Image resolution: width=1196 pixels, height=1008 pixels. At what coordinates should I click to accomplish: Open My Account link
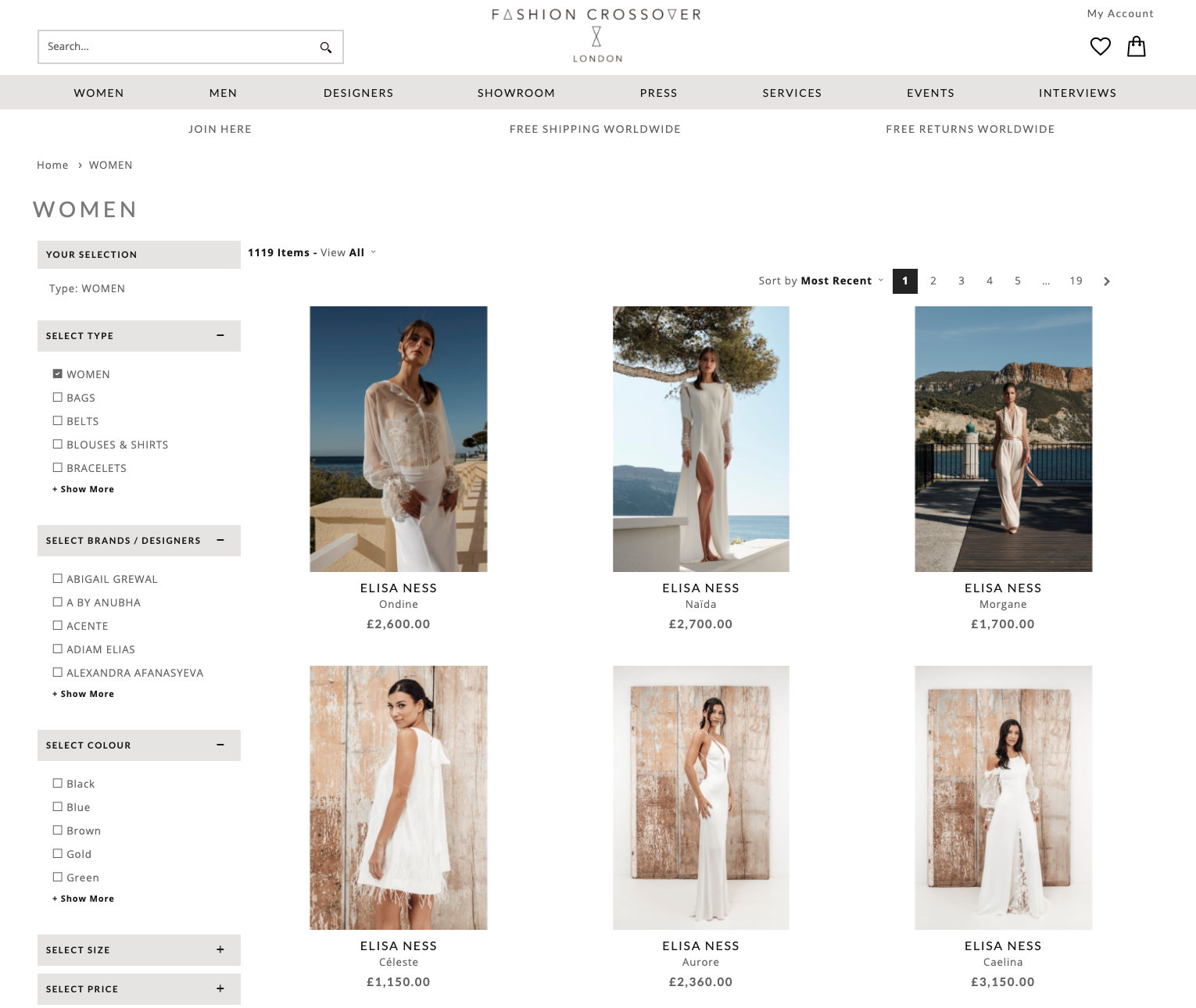point(1120,13)
